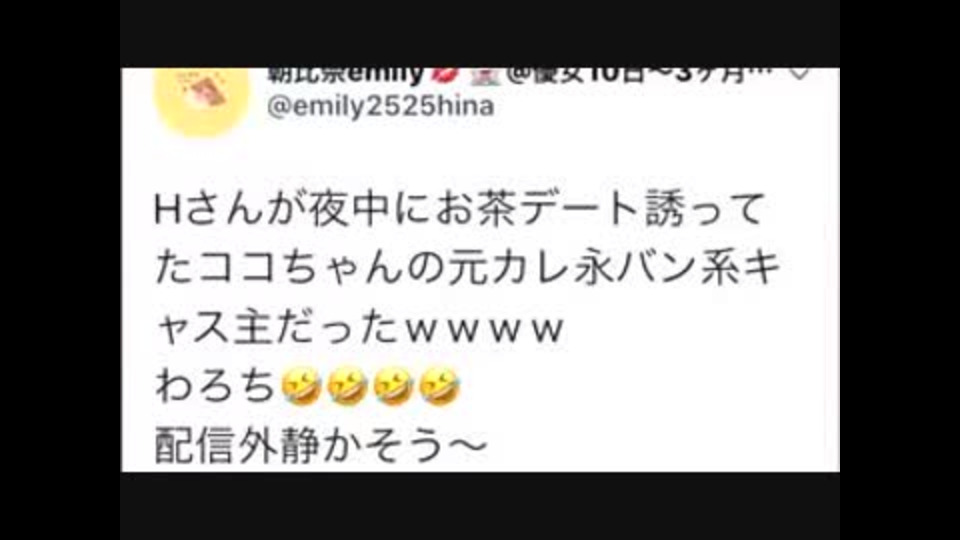Click the final line 配信外静かそう〜
The image size is (960, 540).
(x=321, y=446)
